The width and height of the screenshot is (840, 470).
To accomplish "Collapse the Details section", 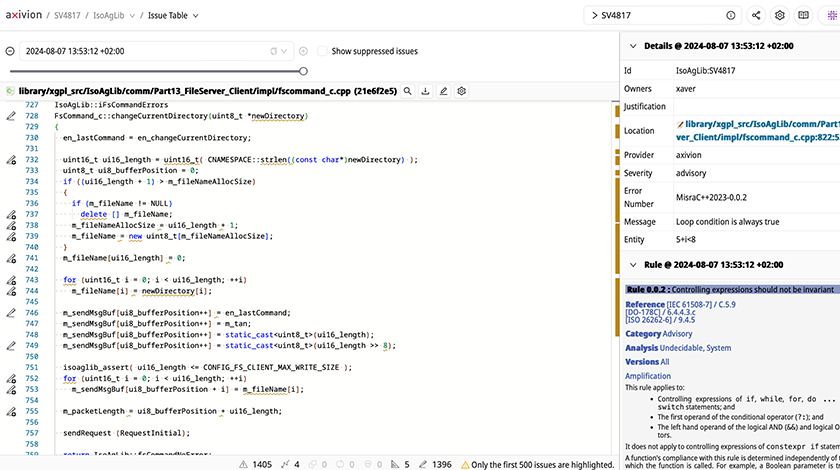I will tap(631, 46).
